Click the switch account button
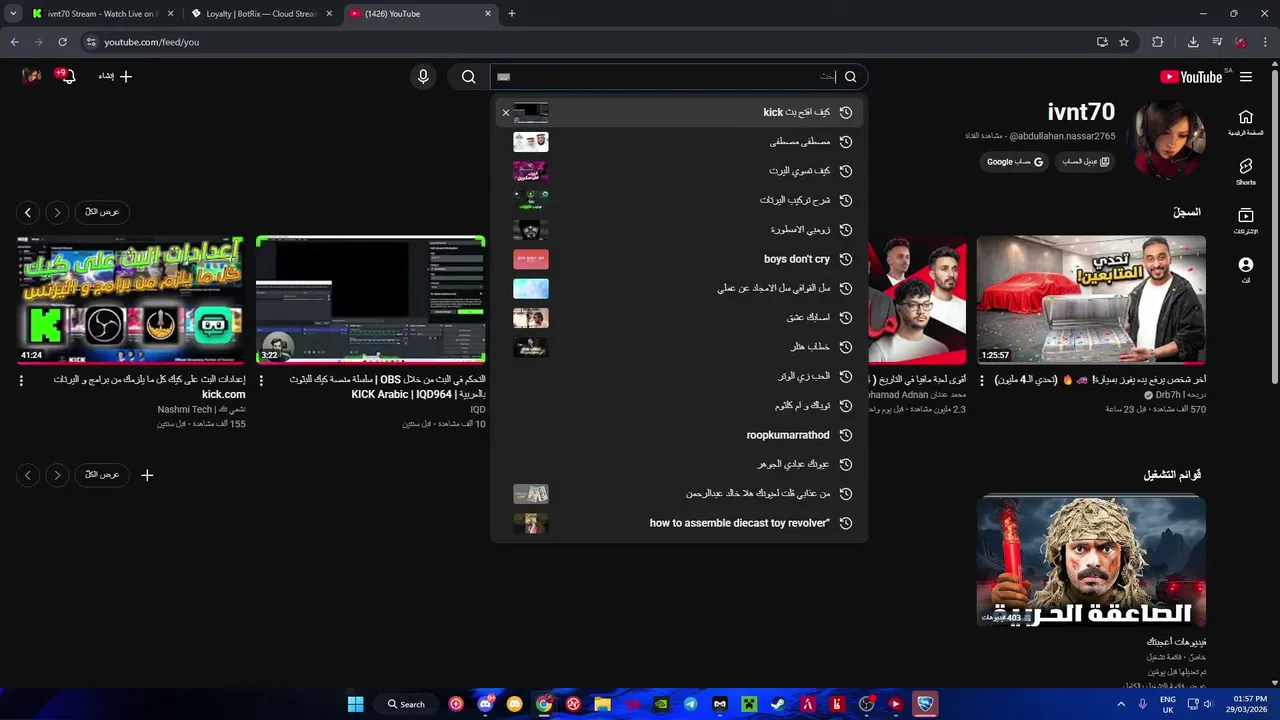This screenshot has height=720, width=1280. 1085,161
